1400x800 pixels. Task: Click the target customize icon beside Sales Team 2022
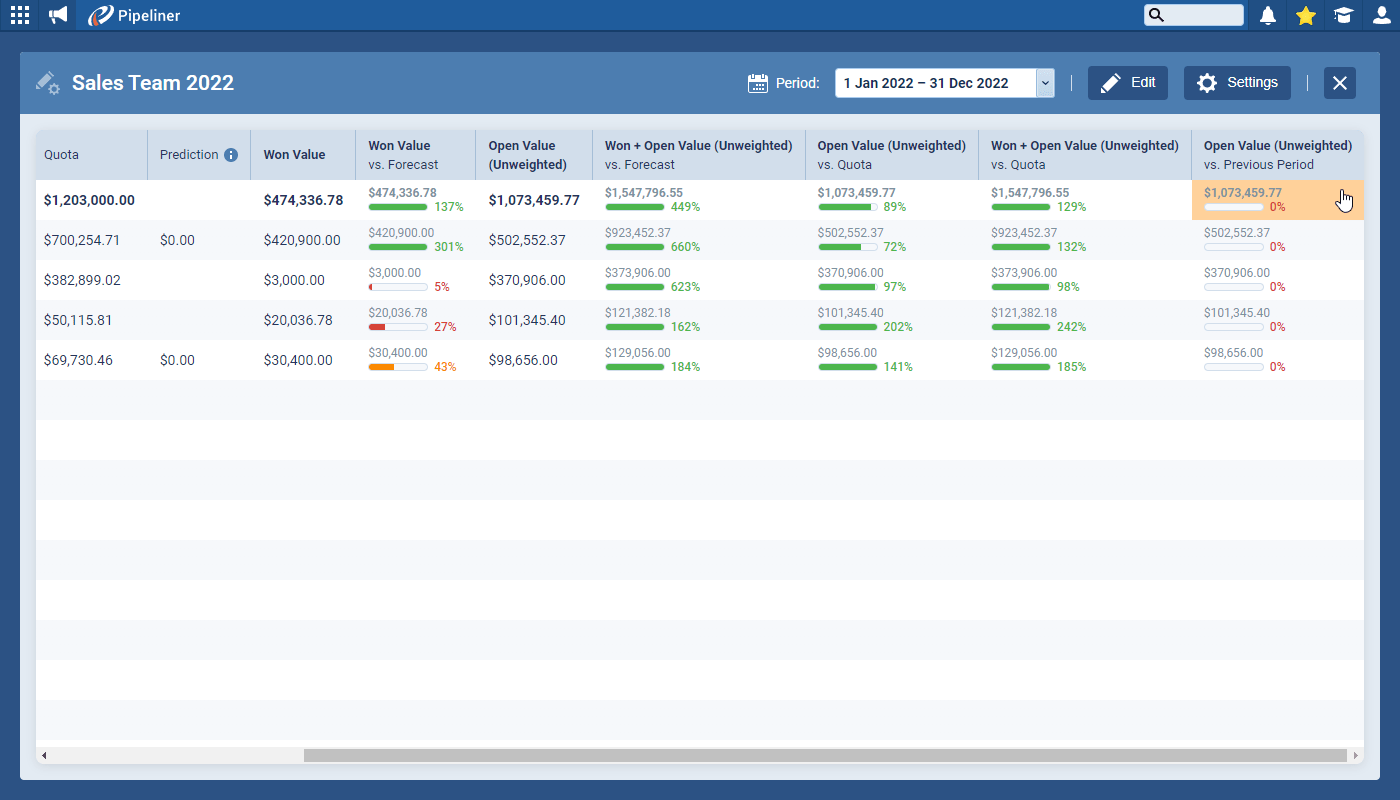pyautogui.click(x=47, y=82)
